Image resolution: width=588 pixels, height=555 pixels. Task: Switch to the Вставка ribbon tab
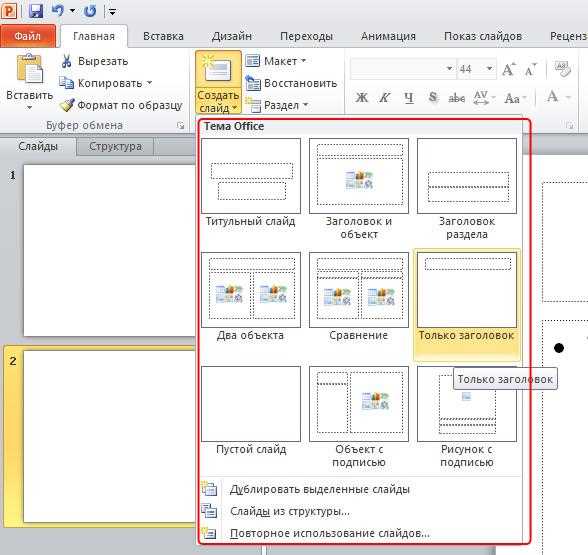click(x=163, y=36)
